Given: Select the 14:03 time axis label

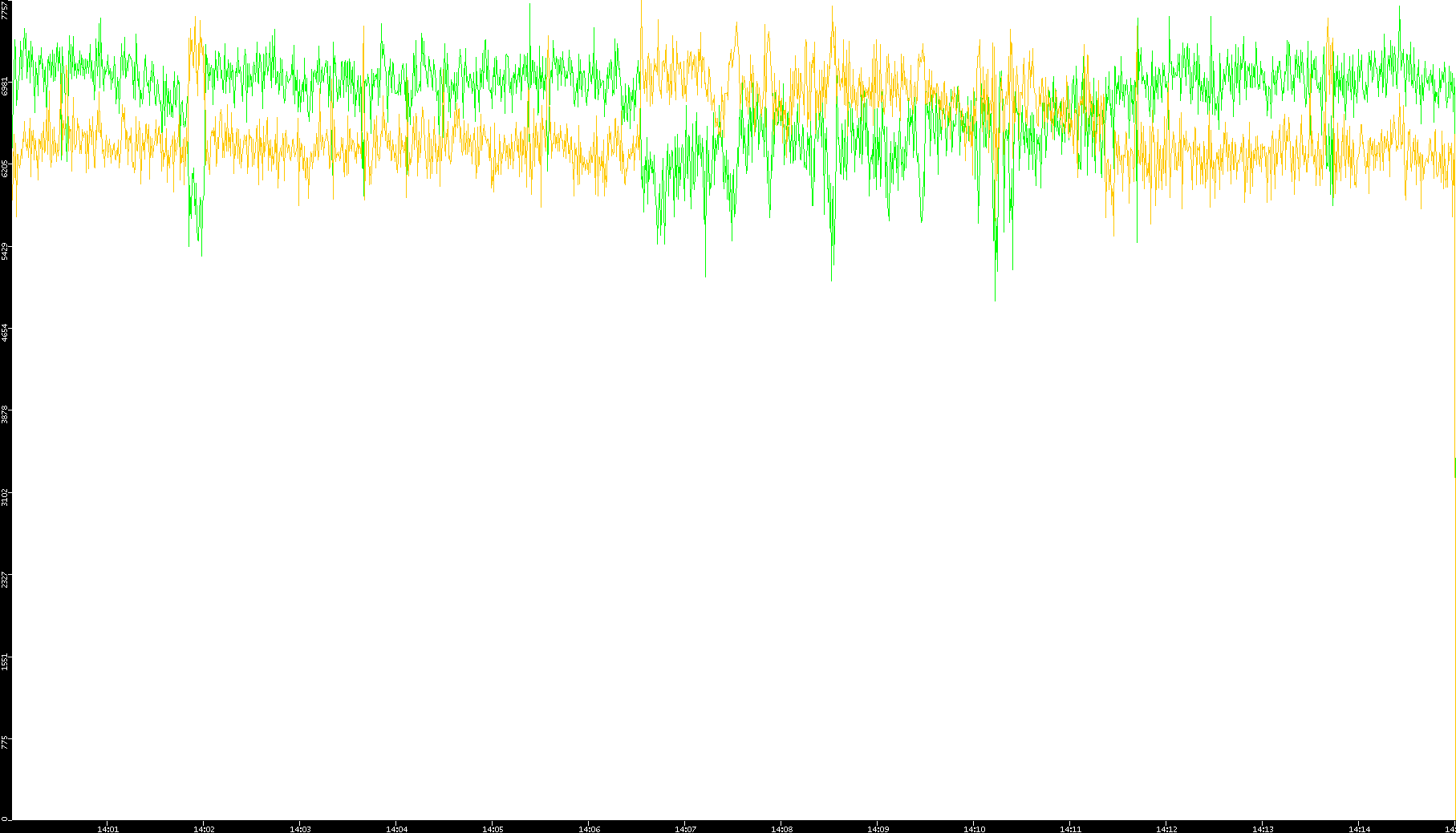Looking at the screenshot, I should [300, 829].
